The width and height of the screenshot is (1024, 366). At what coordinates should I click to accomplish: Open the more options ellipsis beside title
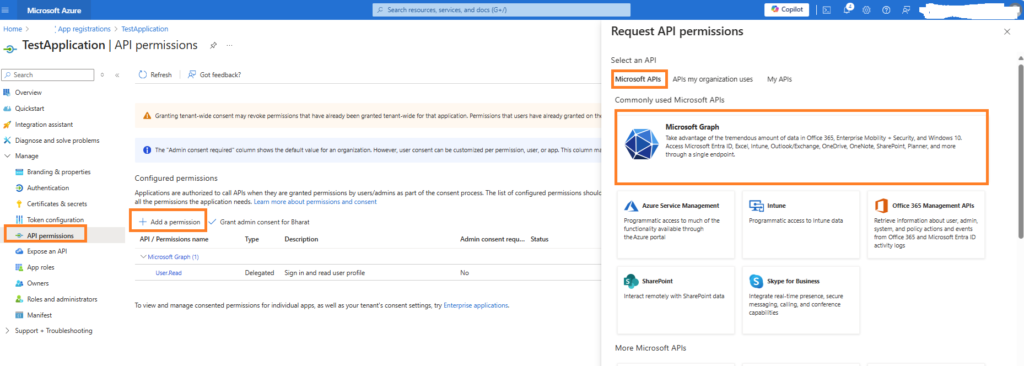229,46
